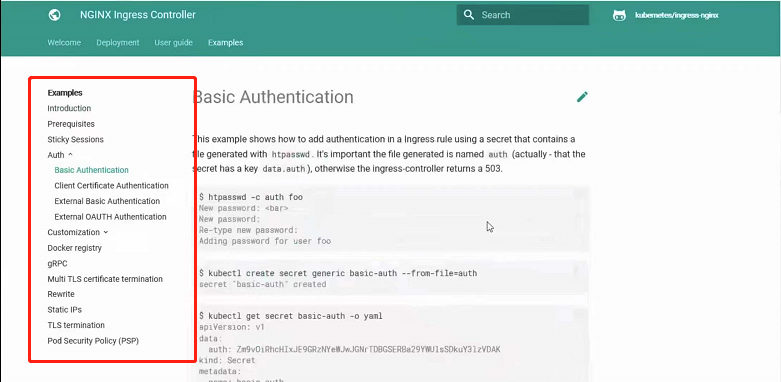Click the search magnifier icon
Viewport: 781px width, 382px height.
469,15
